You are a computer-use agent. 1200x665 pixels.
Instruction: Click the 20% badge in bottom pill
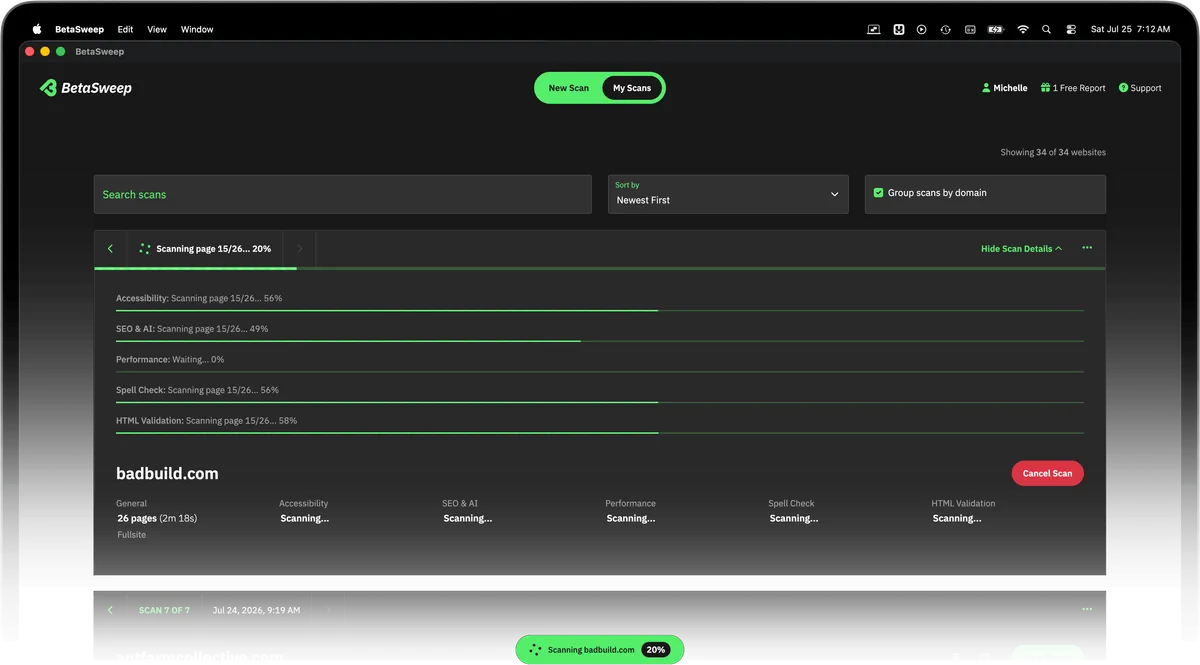656,650
